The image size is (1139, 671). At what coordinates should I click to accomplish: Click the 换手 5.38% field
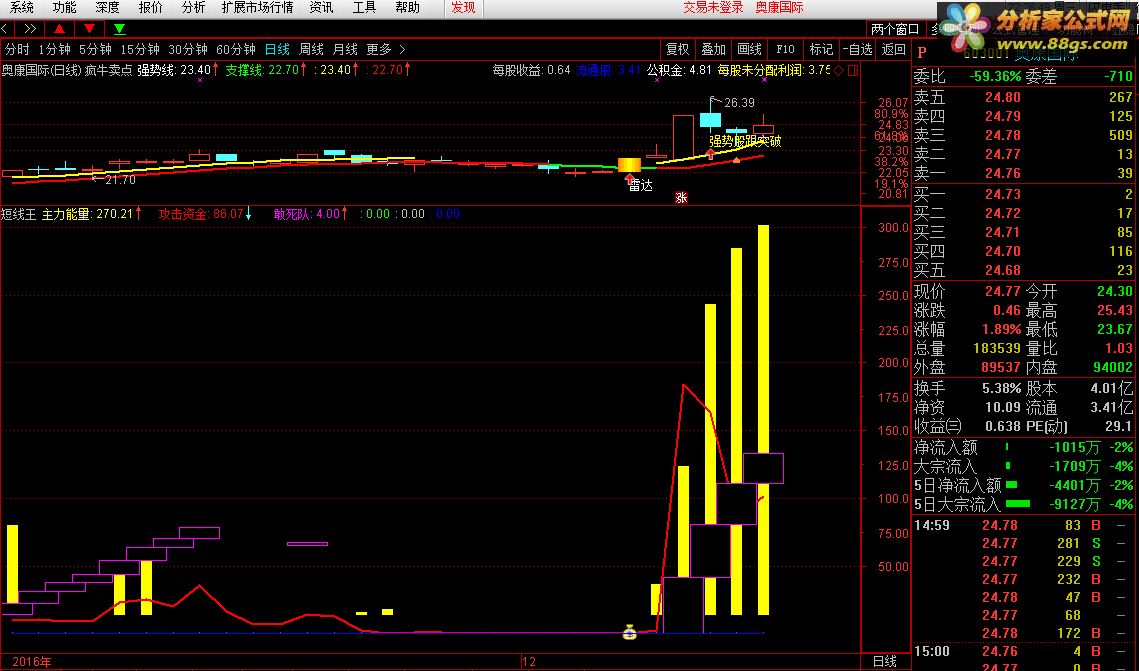[968, 389]
